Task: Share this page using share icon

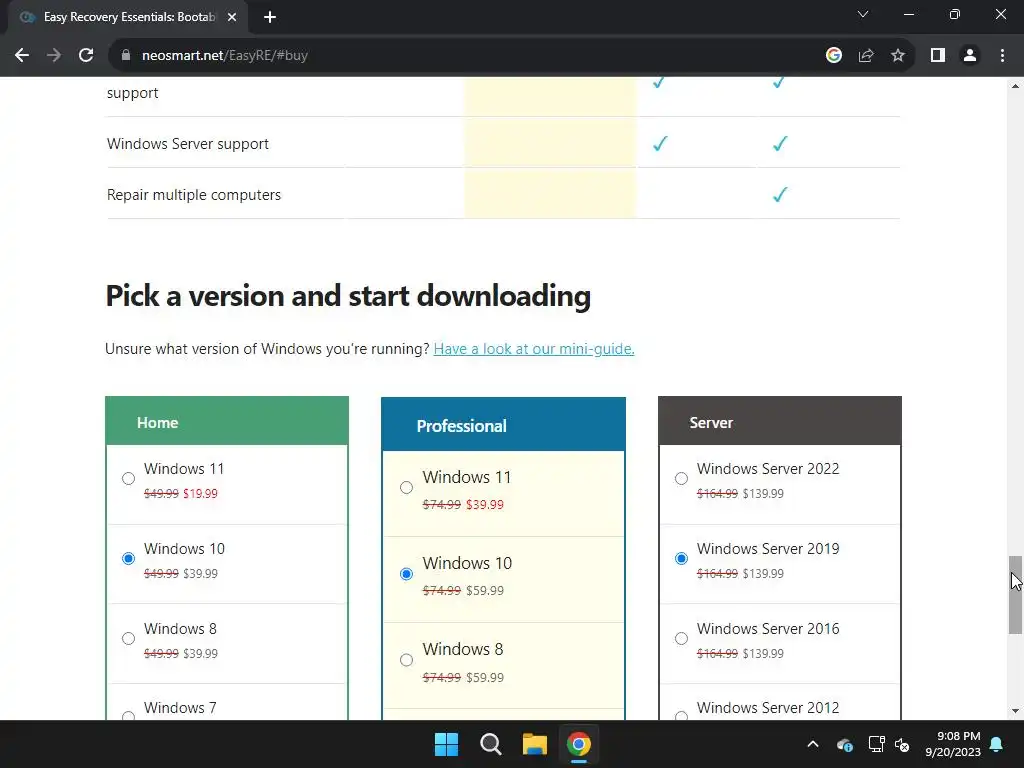Action: [866, 56]
